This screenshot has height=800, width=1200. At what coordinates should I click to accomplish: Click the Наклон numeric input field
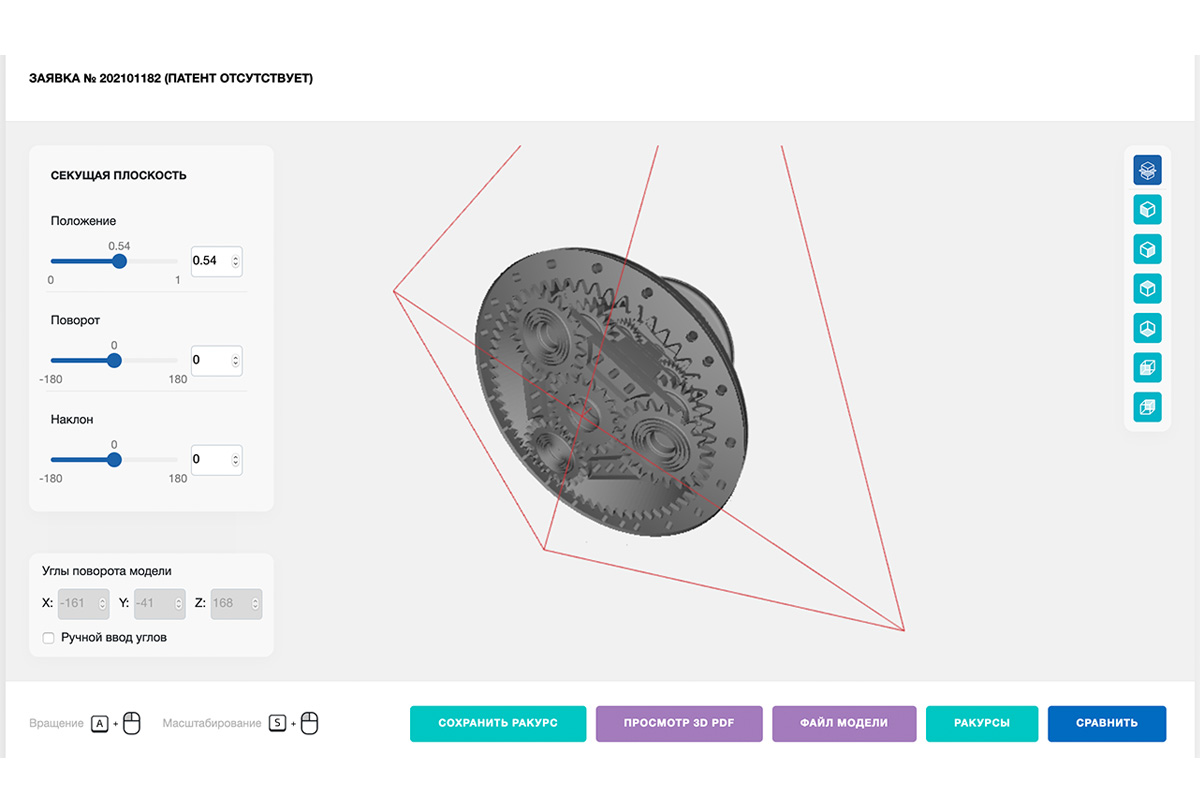click(x=216, y=459)
